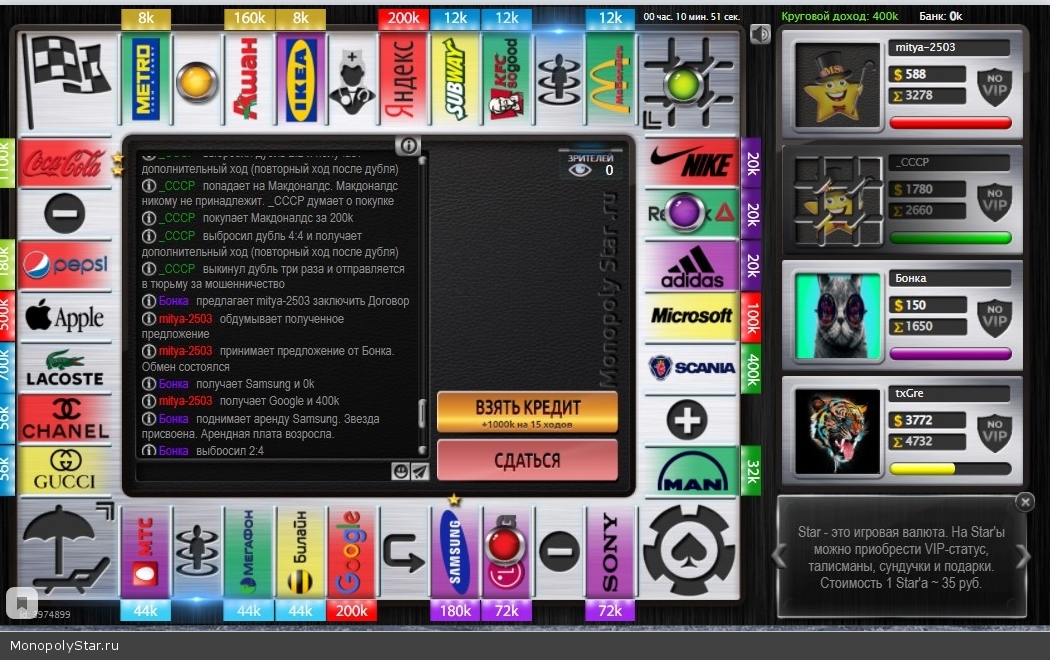Select the МегаФон property cell
Image resolution: width=1050 pixels, height=660 pixels.
coord(249,552)
